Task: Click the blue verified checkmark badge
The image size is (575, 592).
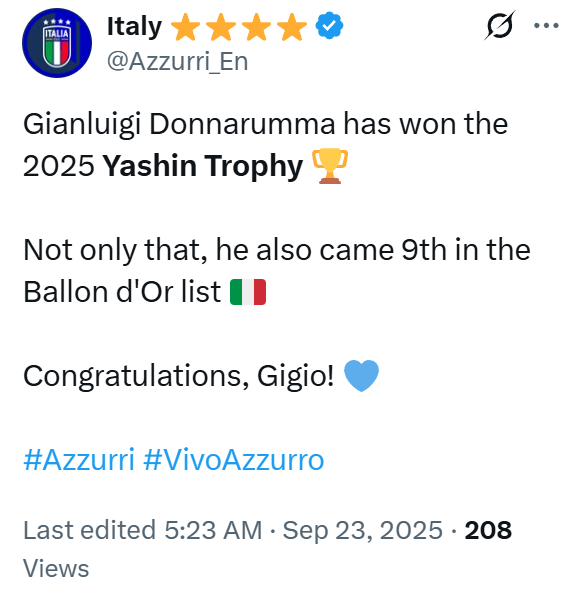Action: [x=329, y=25]
